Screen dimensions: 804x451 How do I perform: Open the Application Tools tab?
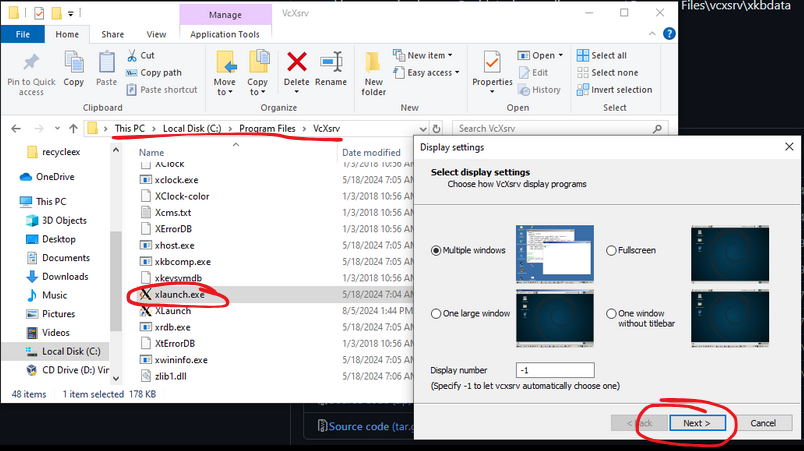225,34
